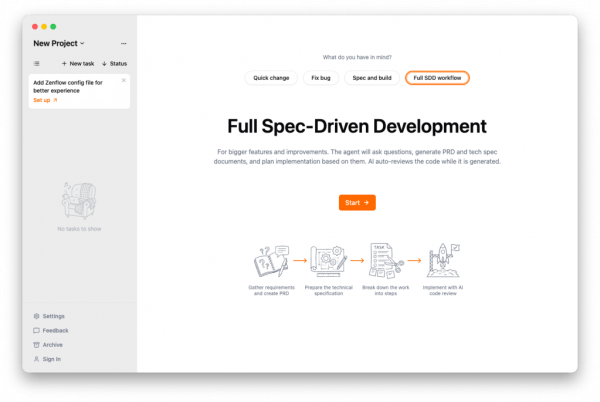Click the Full Spec-Driven Development heading
600x402 pixels.
(357, 127)
